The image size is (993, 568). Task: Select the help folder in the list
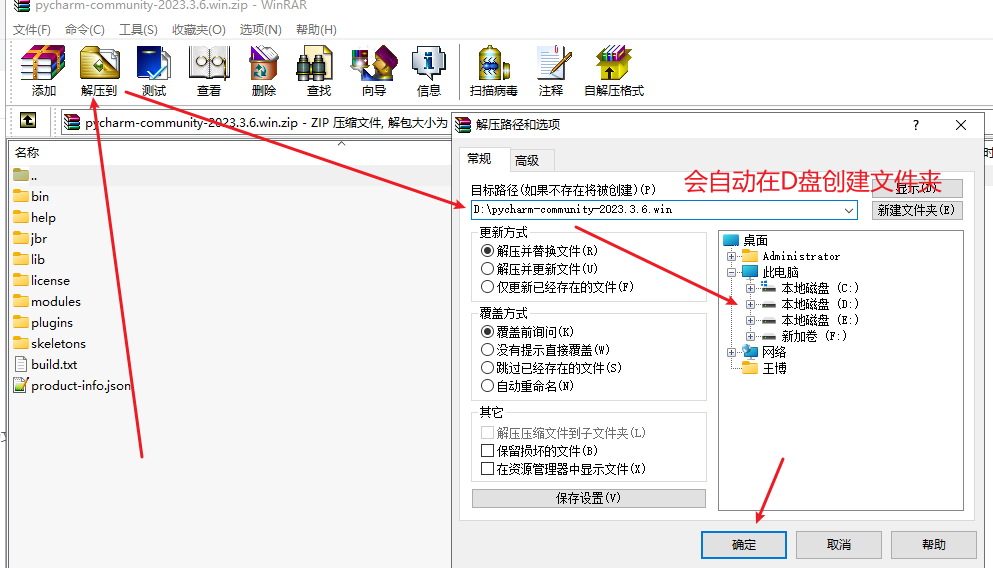[35, 217]
